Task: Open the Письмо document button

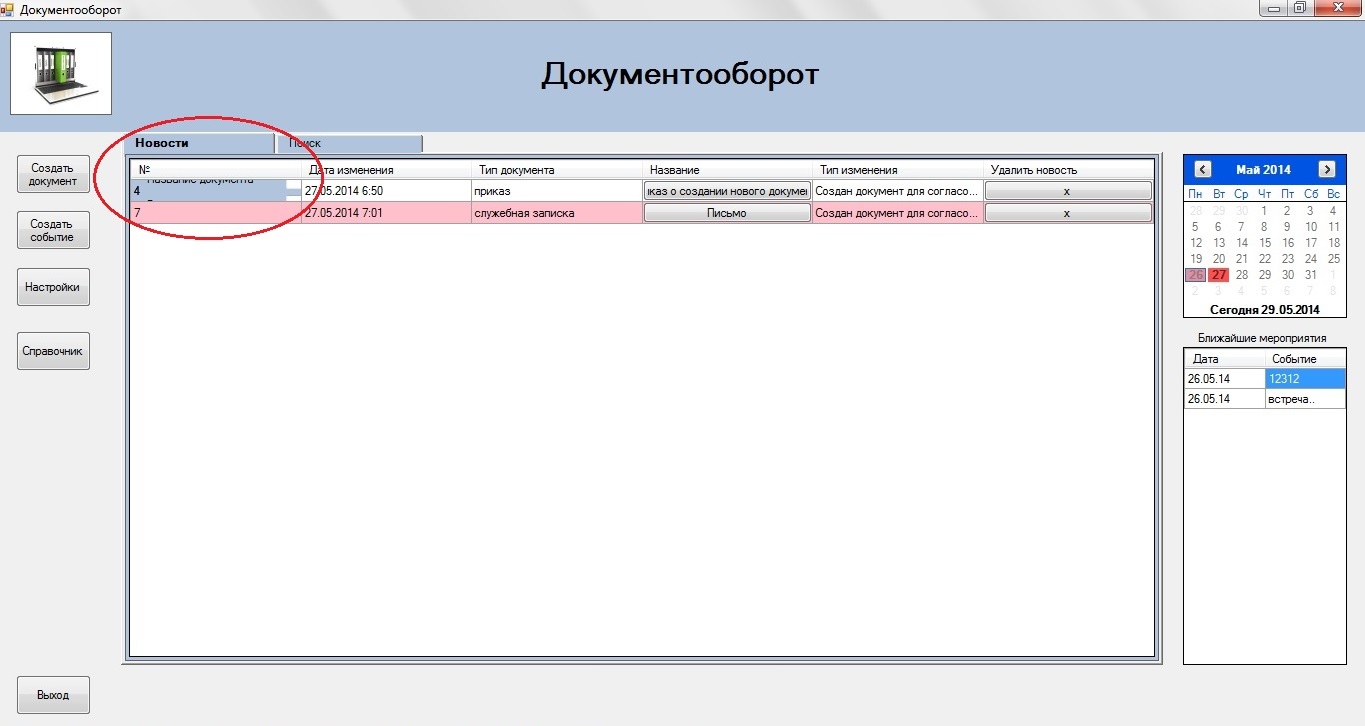Action: (x=727, y=213)
